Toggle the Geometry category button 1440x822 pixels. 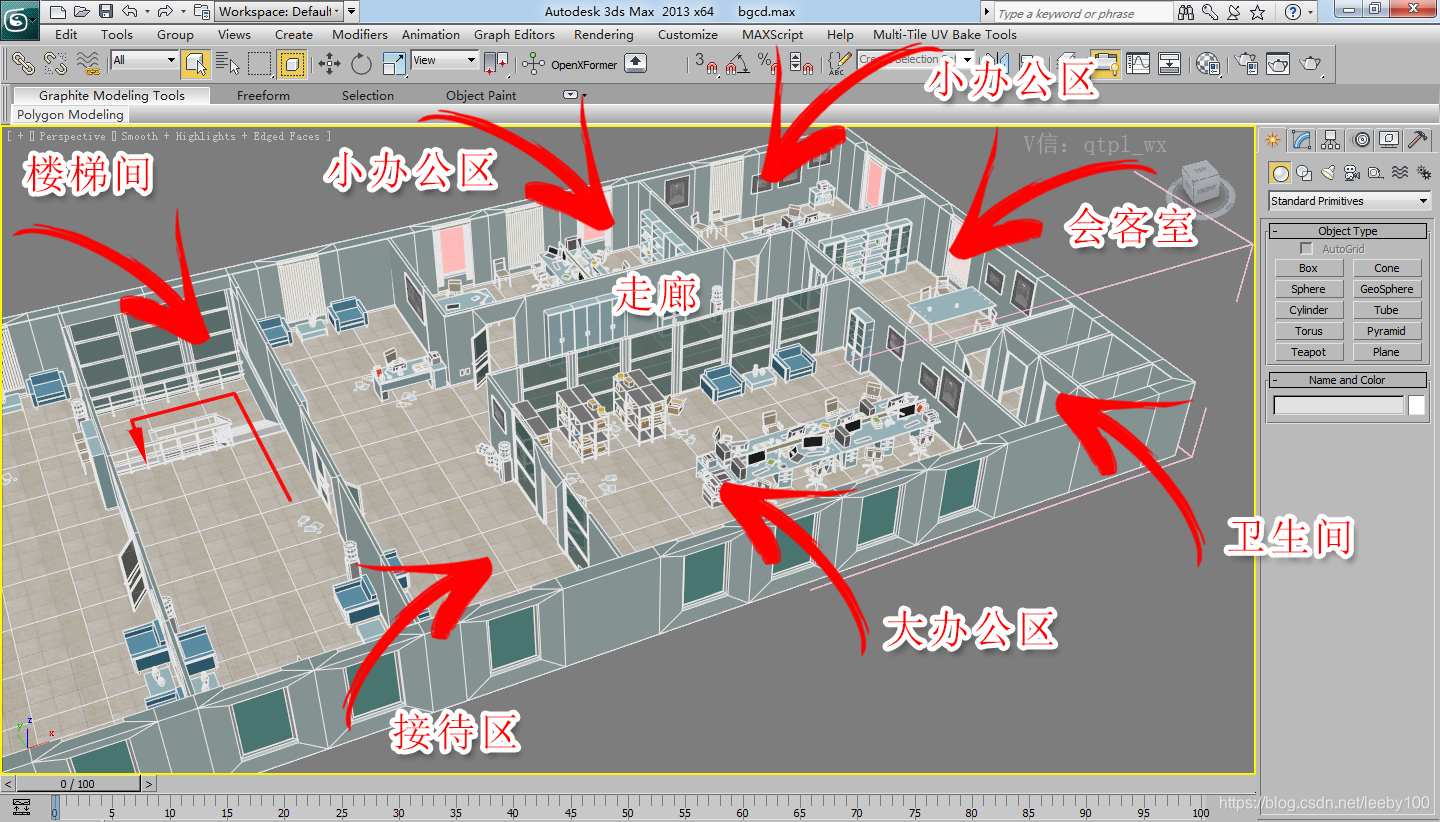point(1279,172)
